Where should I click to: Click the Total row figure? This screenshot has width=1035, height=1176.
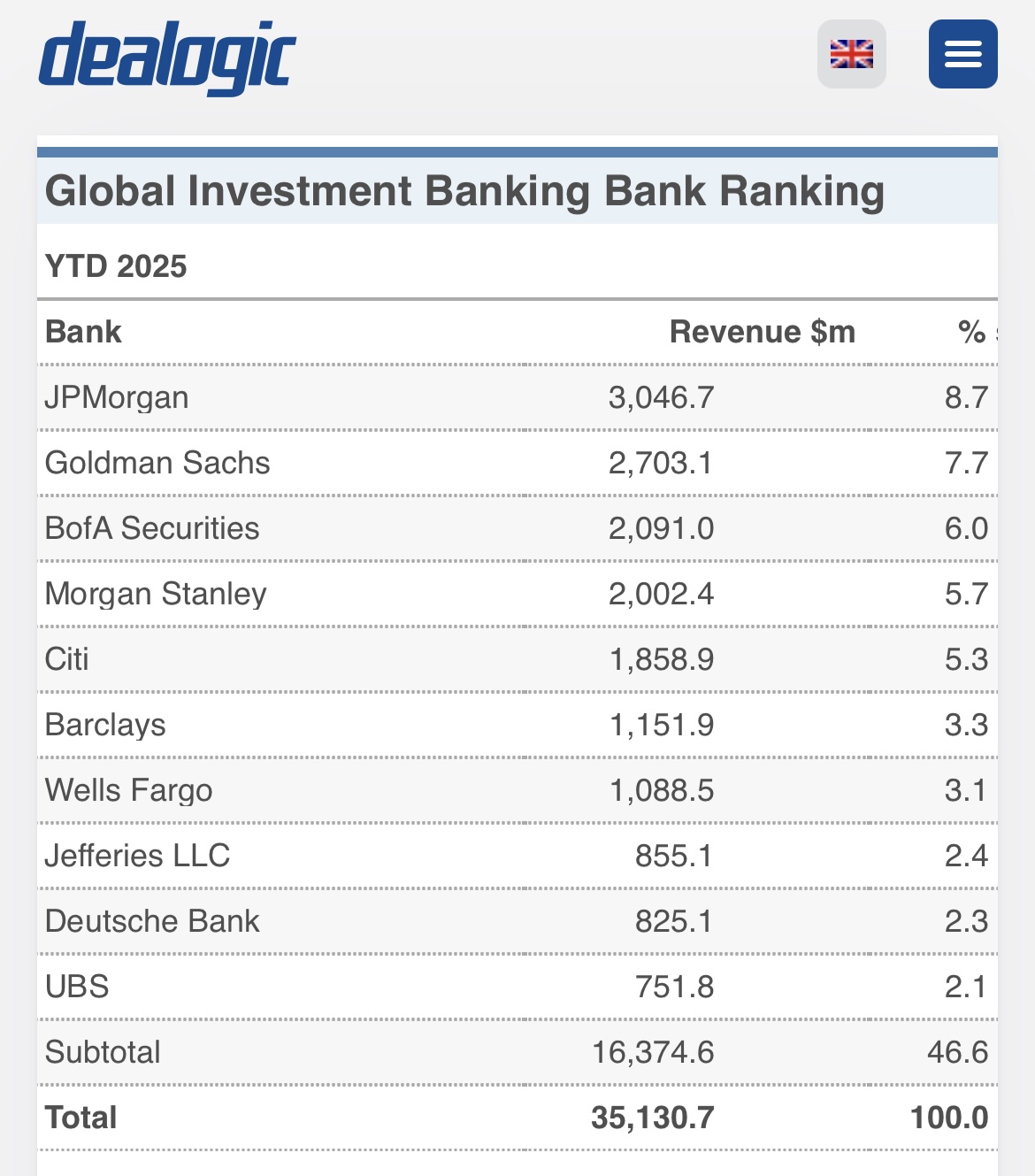pos(654,1118)
